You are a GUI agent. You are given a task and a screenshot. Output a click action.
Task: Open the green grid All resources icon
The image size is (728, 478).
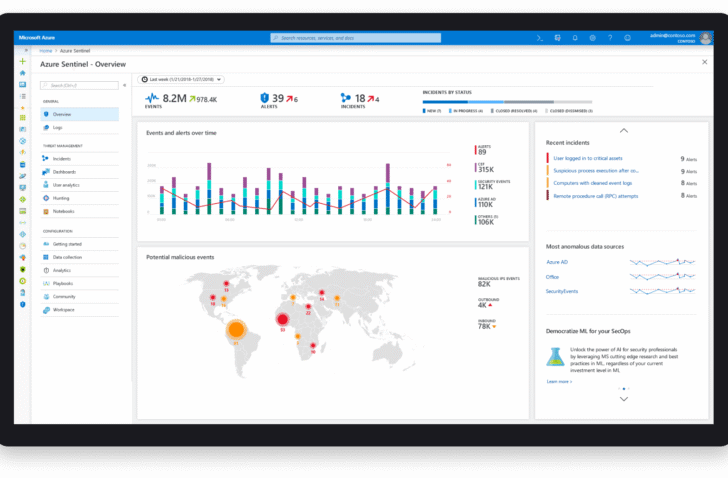click(x=22, y=118)
